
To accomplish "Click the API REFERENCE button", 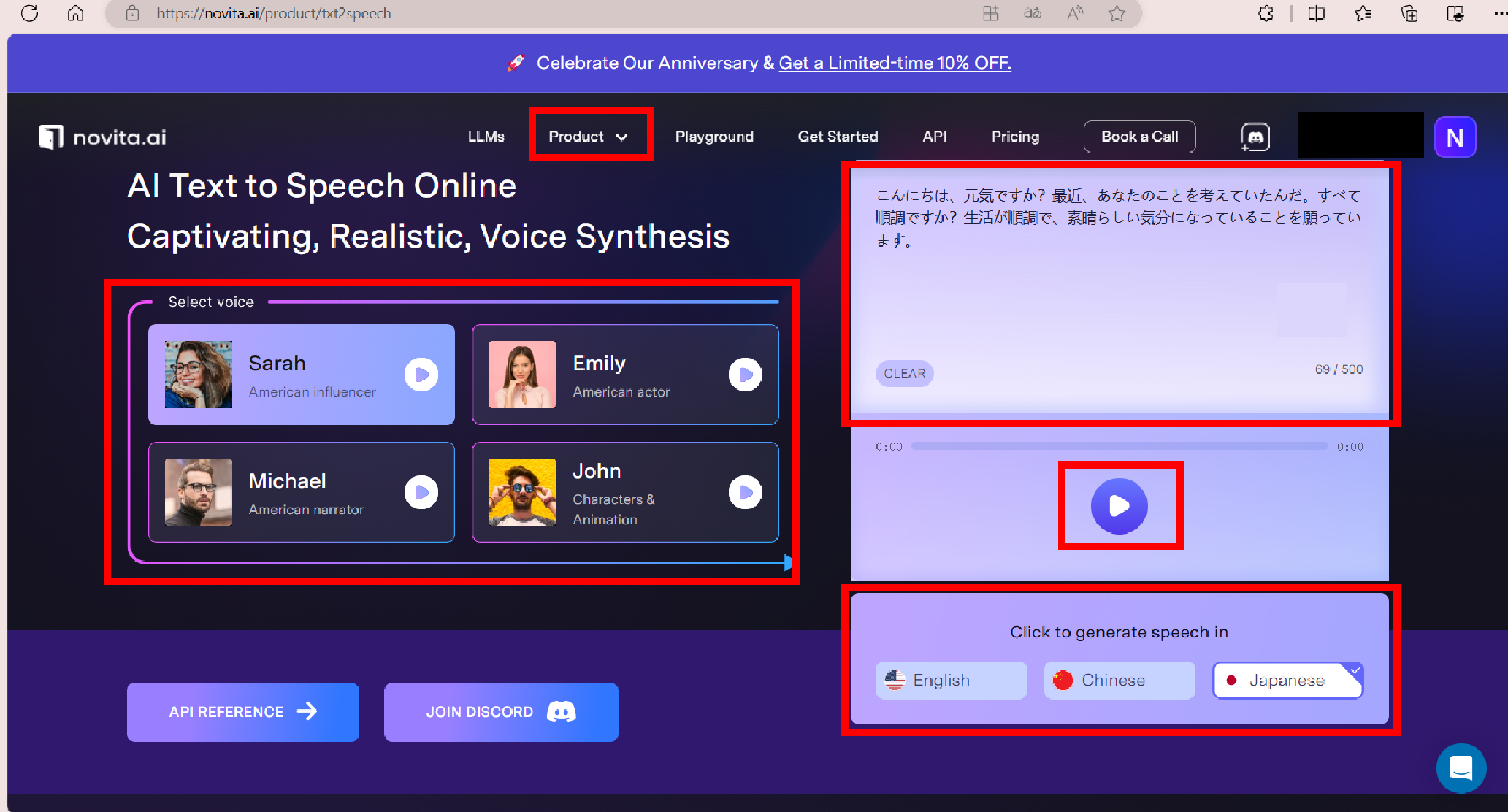I will tap(242, 712).
